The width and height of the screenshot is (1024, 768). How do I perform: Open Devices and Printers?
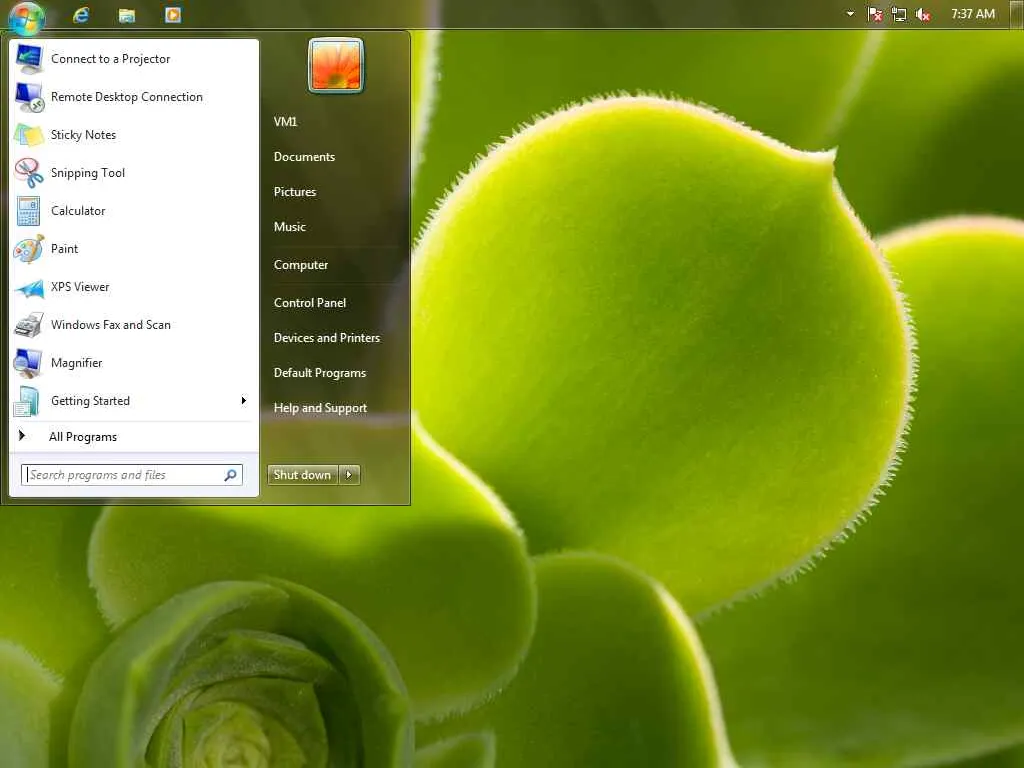click(327, 338)
